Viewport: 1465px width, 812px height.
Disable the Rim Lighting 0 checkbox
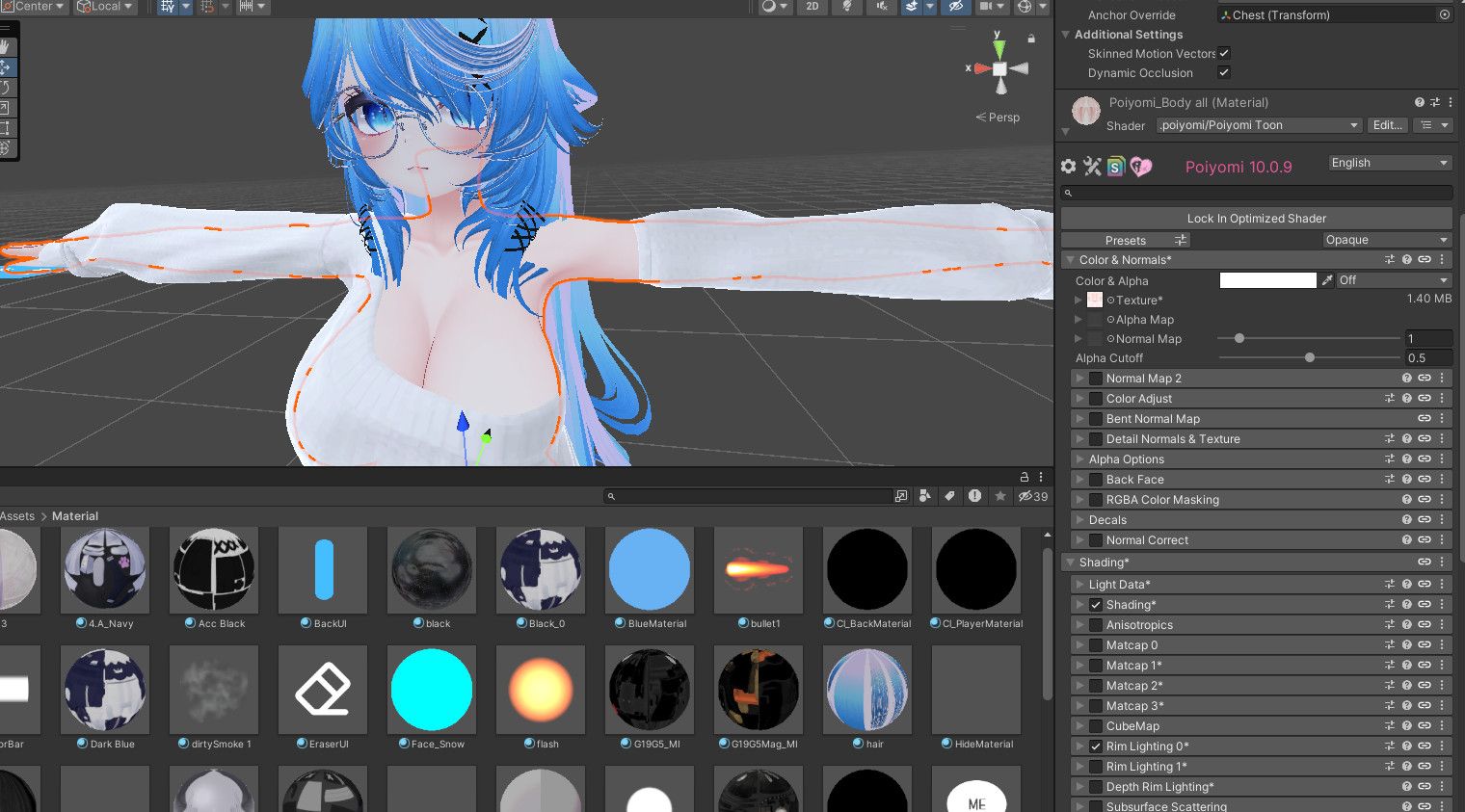pos(1096,747)
